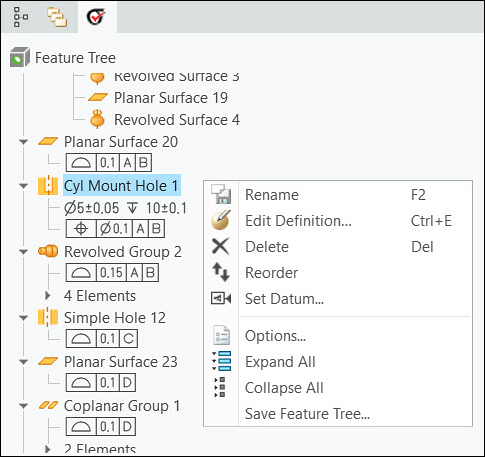
Task: Click the Expand All icon
Action: pyautogui.click(x=222, y=361)
